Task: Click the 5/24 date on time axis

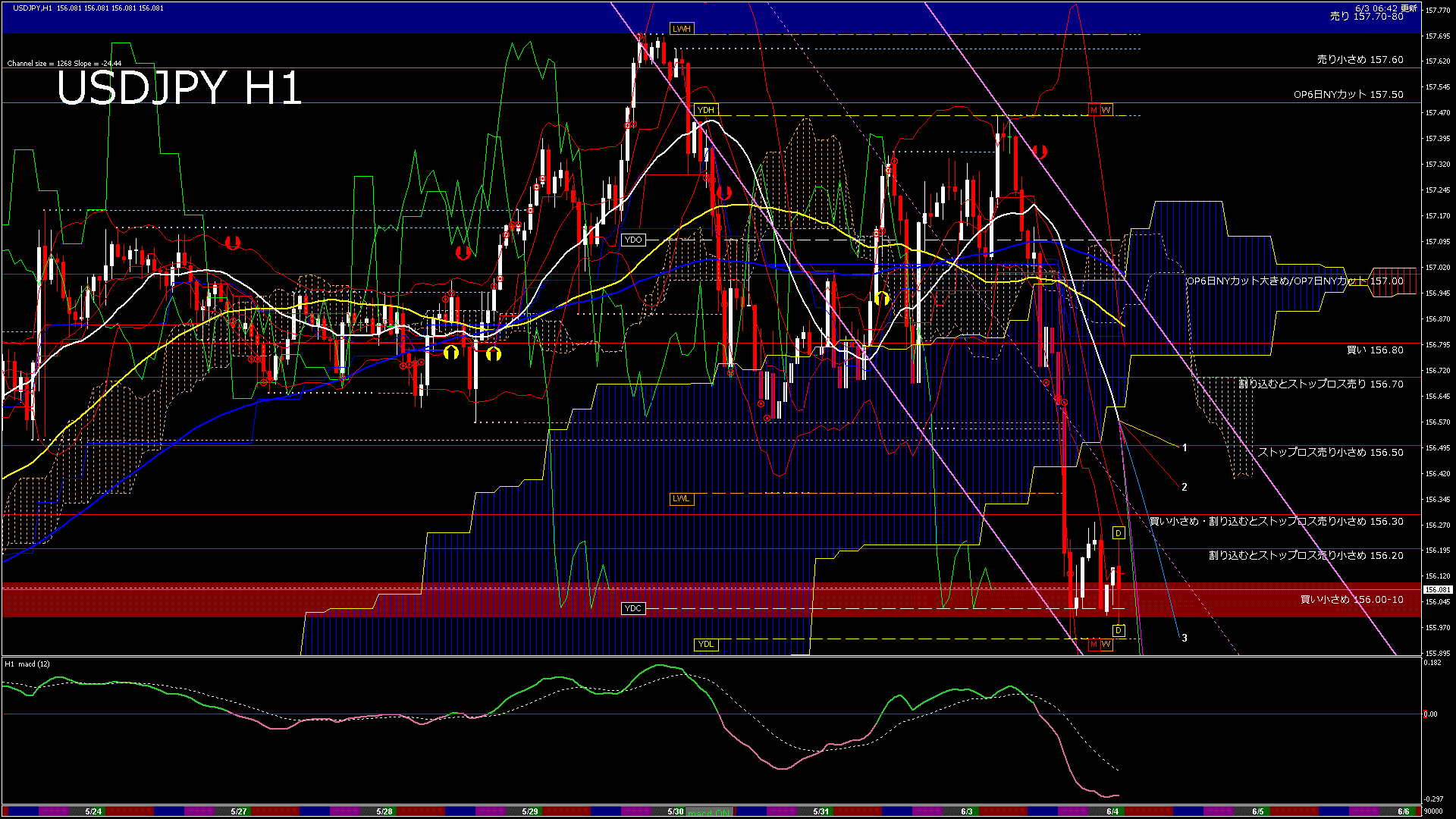Action: click(93, 811)
